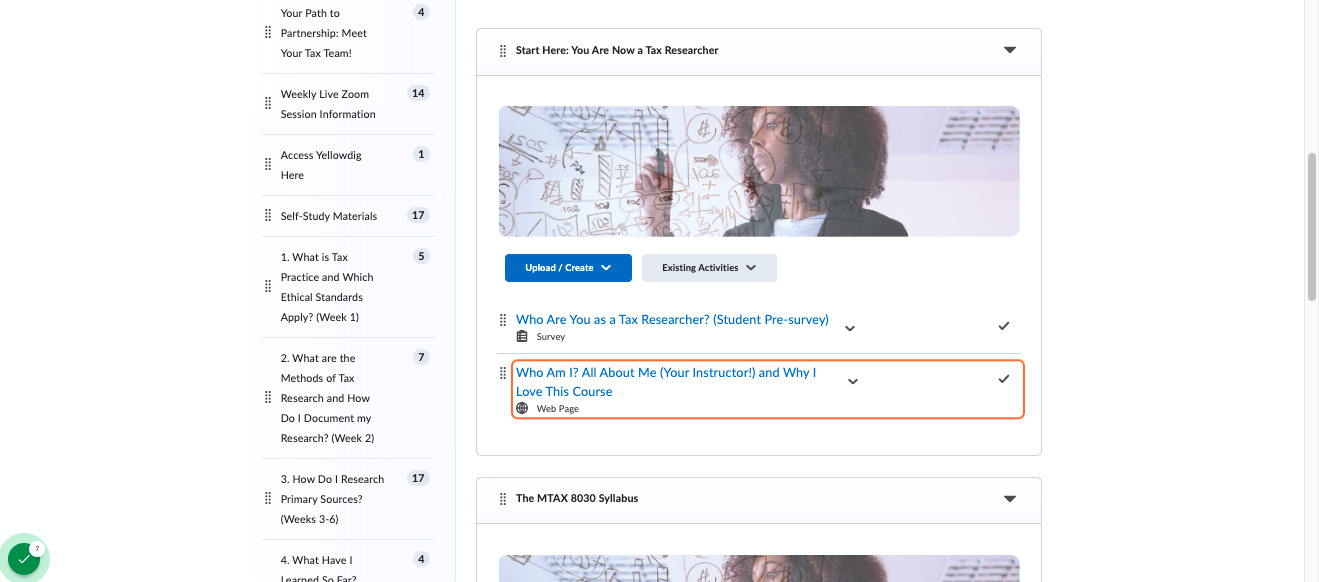Grab drag handle beside Start Here module title

(x=503, y=51)
